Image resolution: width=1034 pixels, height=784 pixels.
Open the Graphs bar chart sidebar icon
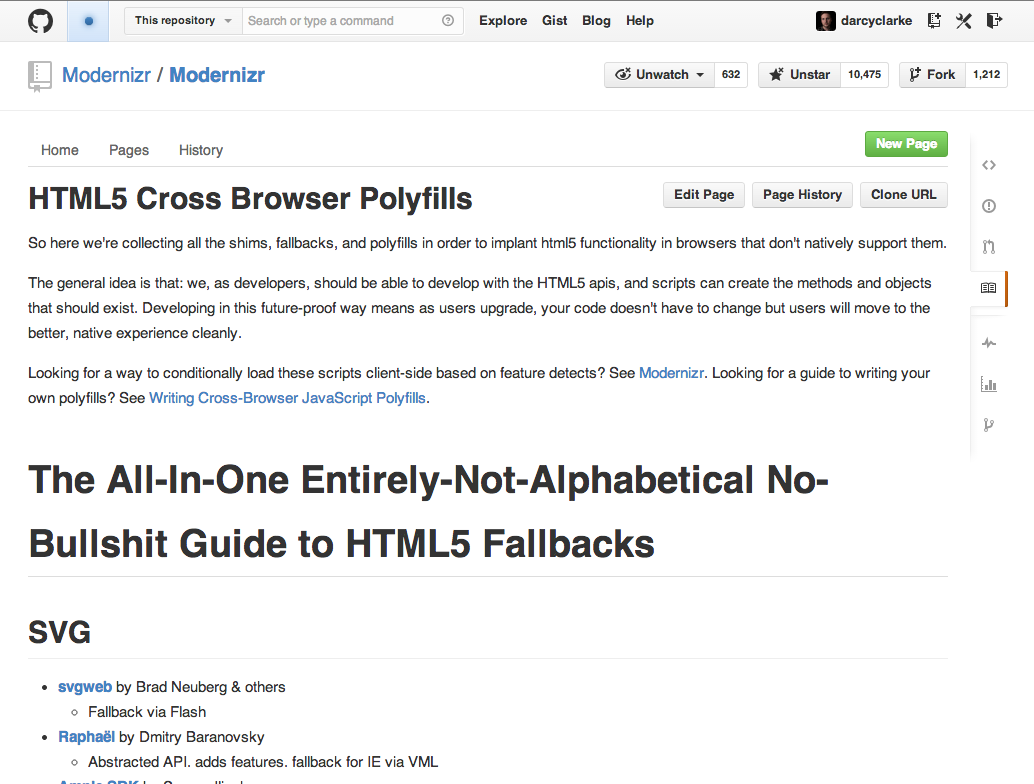[x=988, y=384]
